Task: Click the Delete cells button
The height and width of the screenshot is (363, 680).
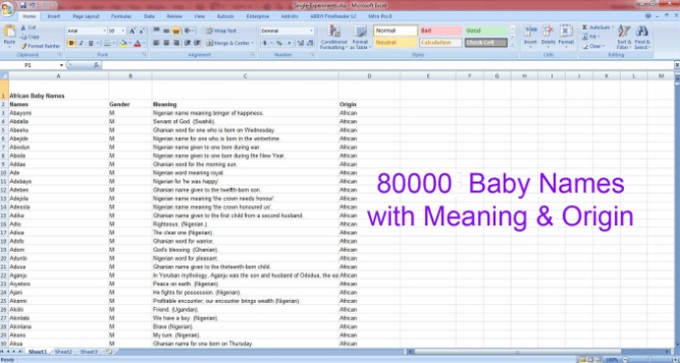Action: click(x=548, y=36)
